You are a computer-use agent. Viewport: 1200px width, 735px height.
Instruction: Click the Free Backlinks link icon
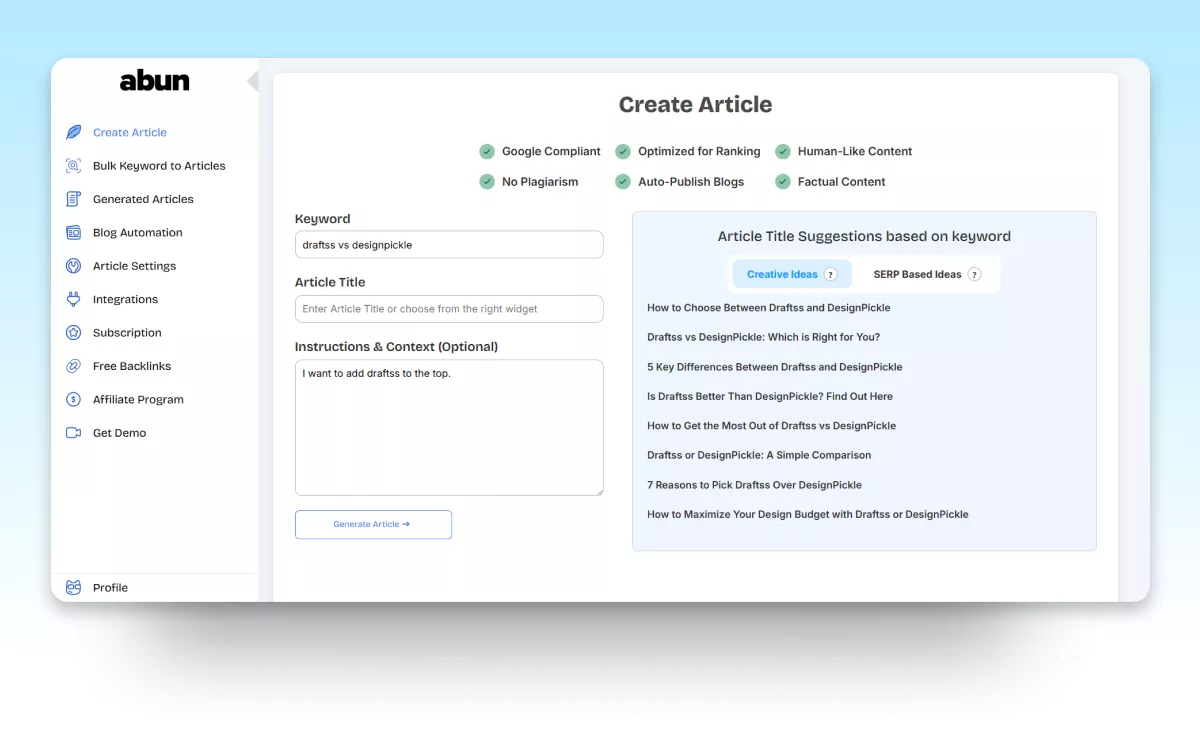[73, 366]
